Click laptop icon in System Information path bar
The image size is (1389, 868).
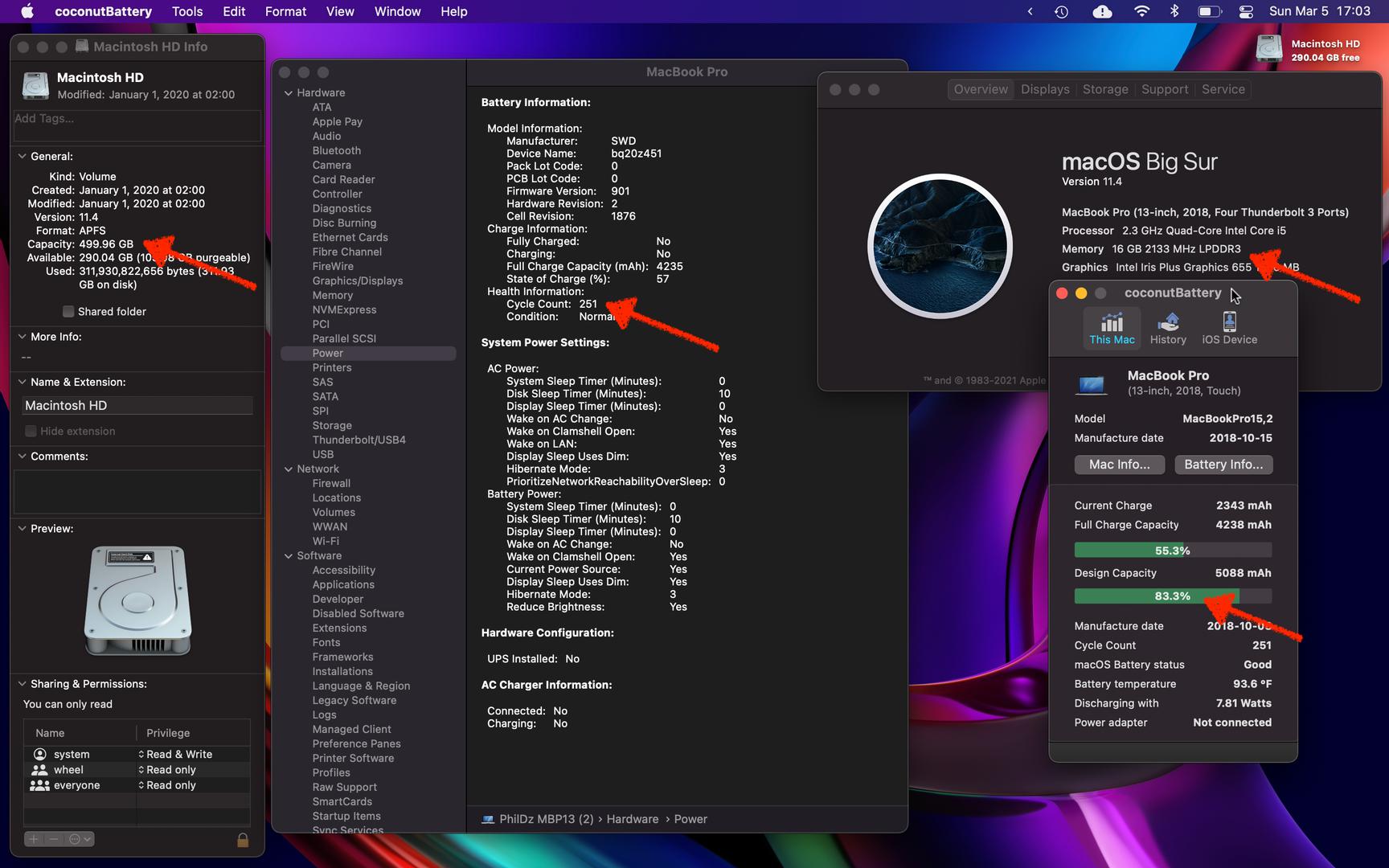point(488,819)
